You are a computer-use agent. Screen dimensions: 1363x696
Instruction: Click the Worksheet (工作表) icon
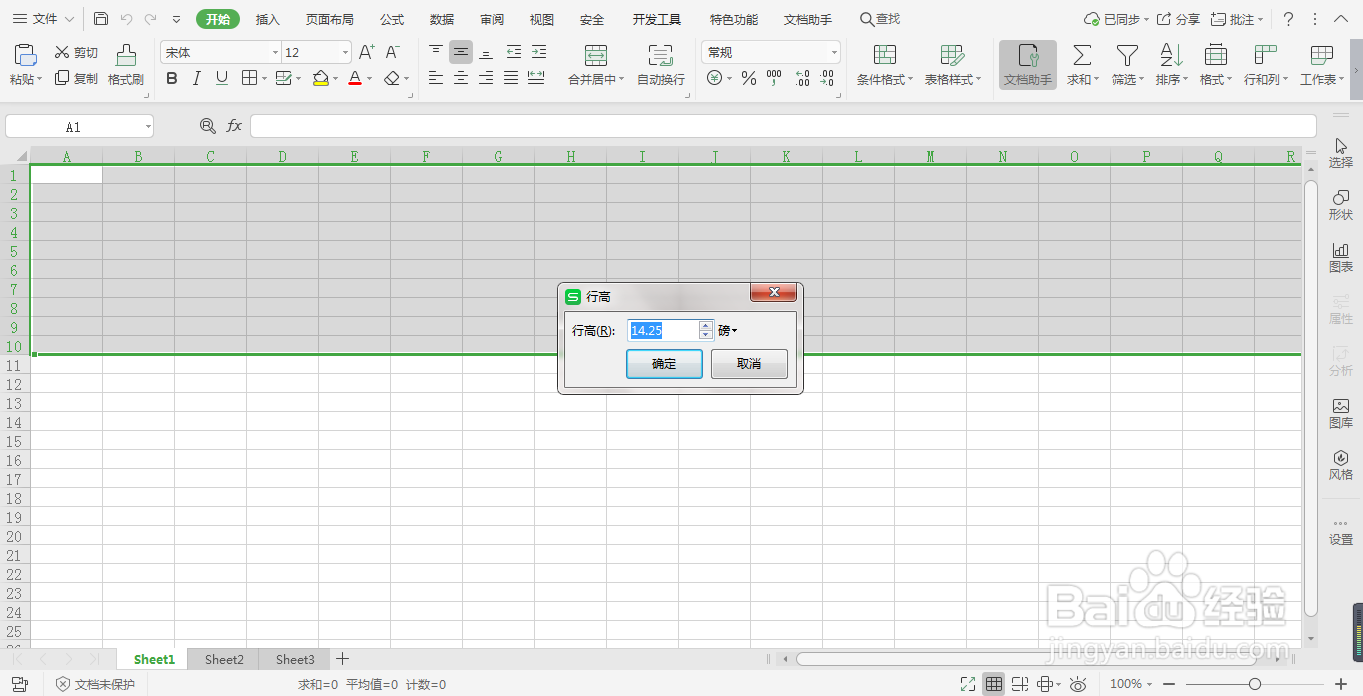[x=1321, y=55]
